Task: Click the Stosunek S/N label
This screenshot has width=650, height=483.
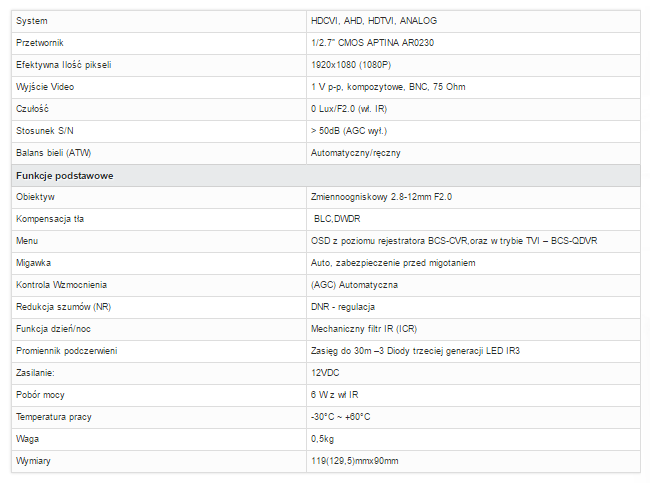Action: point(45,131)
